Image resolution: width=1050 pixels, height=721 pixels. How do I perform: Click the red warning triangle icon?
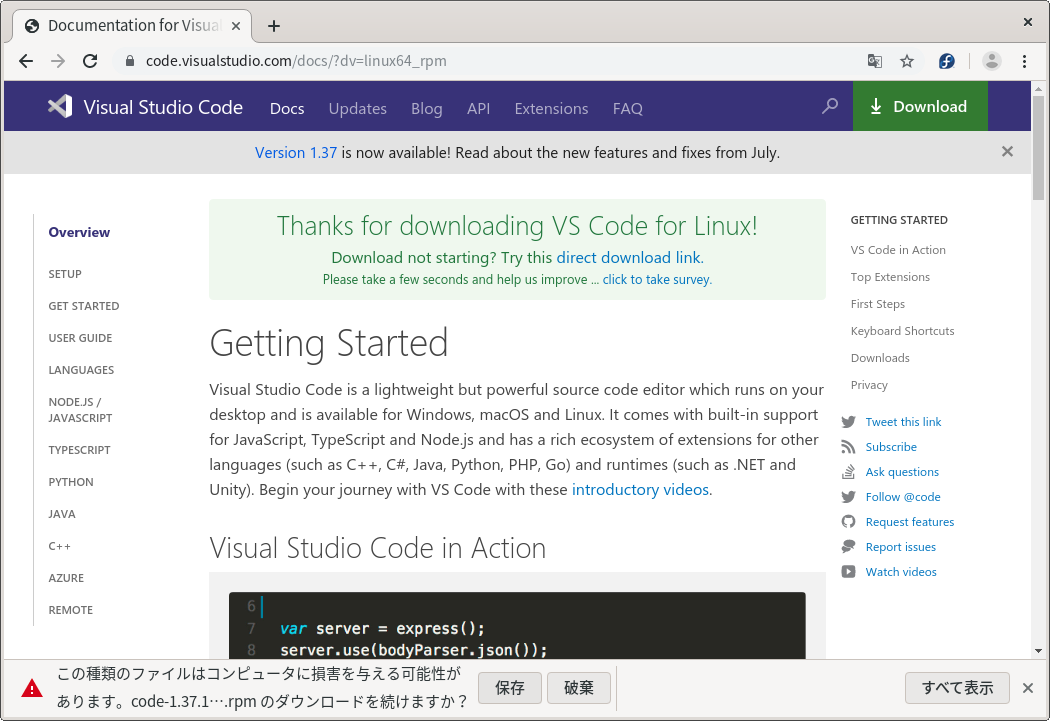(31, 688)
